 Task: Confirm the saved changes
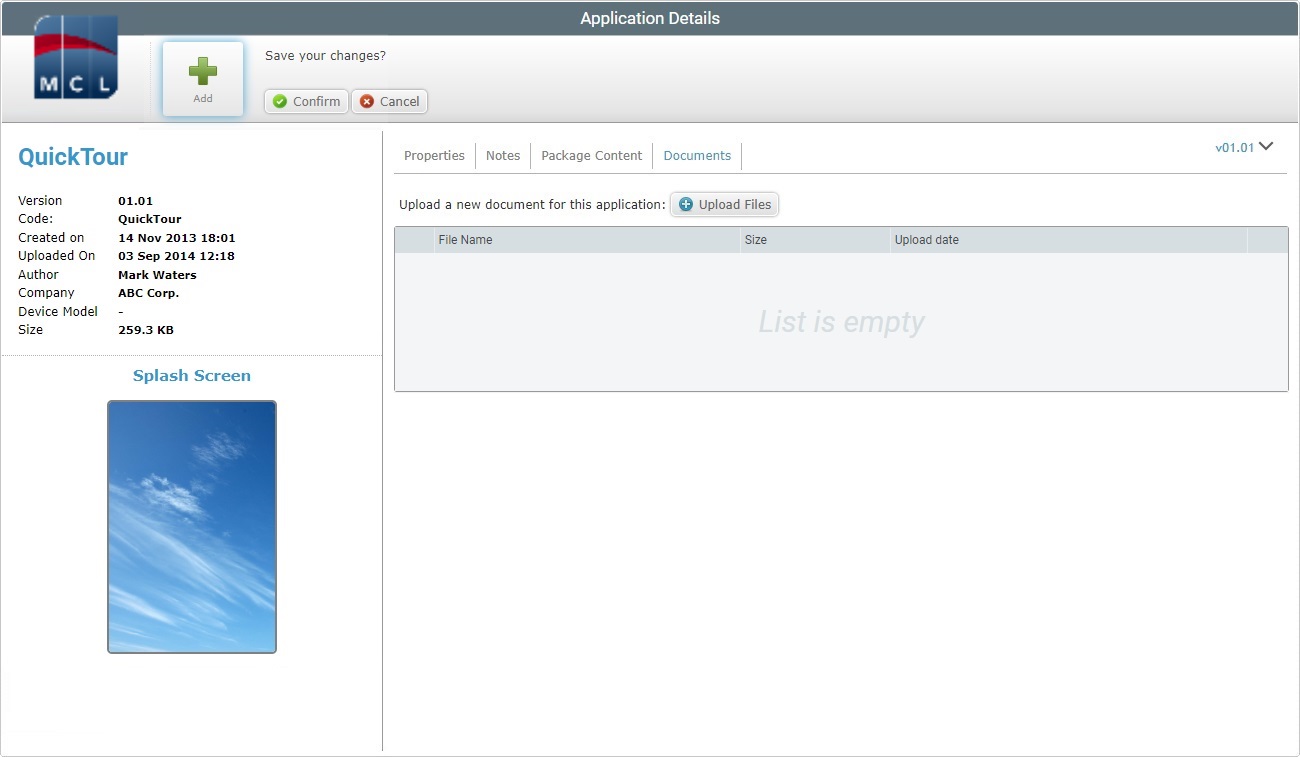click(x=306, y=101)
